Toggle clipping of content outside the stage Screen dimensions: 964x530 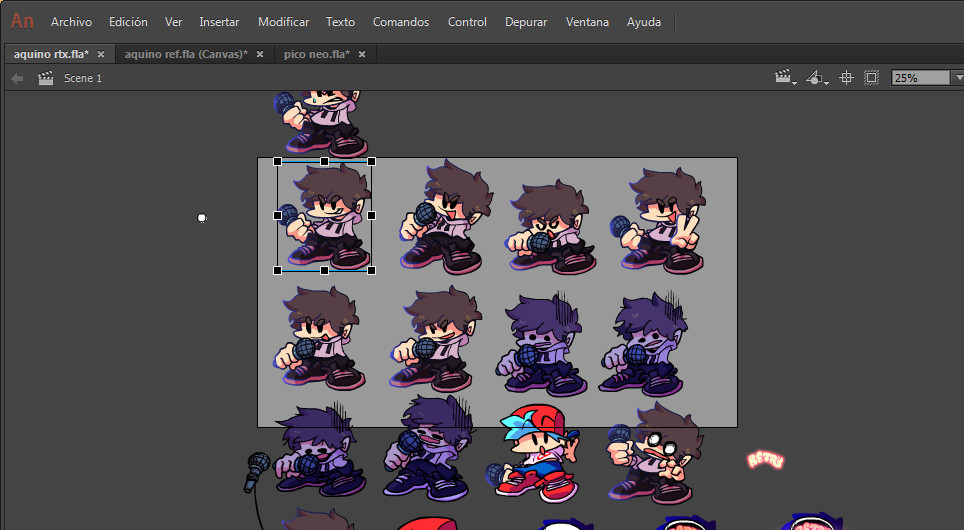pyautogui.click(x=871, y=78)
